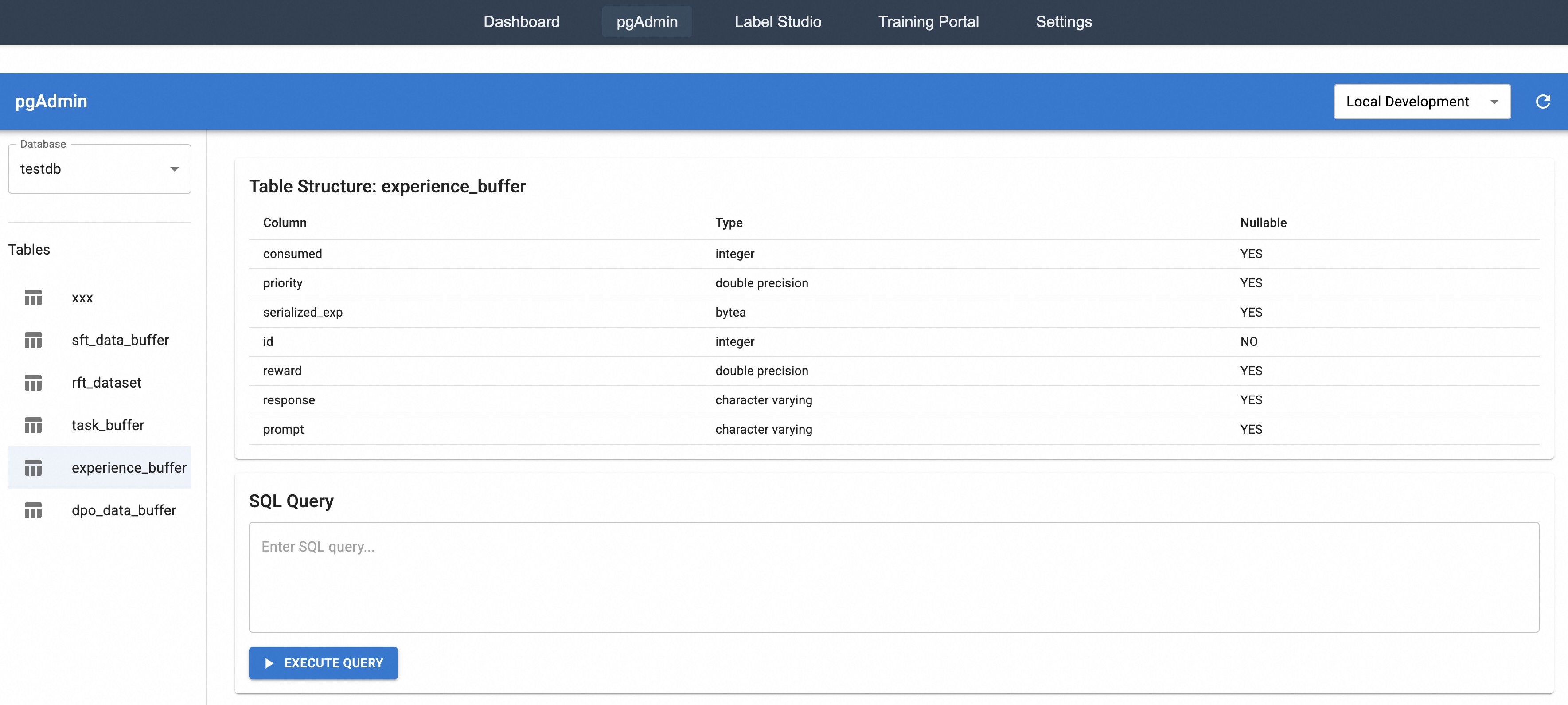Select the dpo_data_buffer table

(x=124, y=510)
